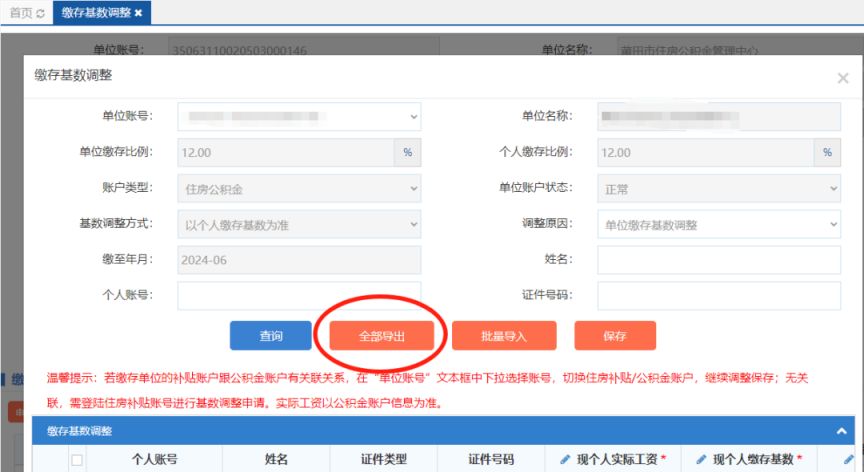The width and height of the screenshot is (864, 472).
Task: Click the 批量导入 button
Action: 503,336
